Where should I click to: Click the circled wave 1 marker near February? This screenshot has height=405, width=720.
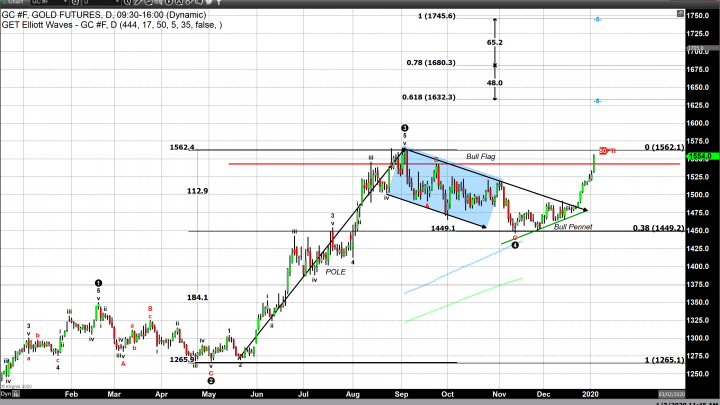point(98,283)
